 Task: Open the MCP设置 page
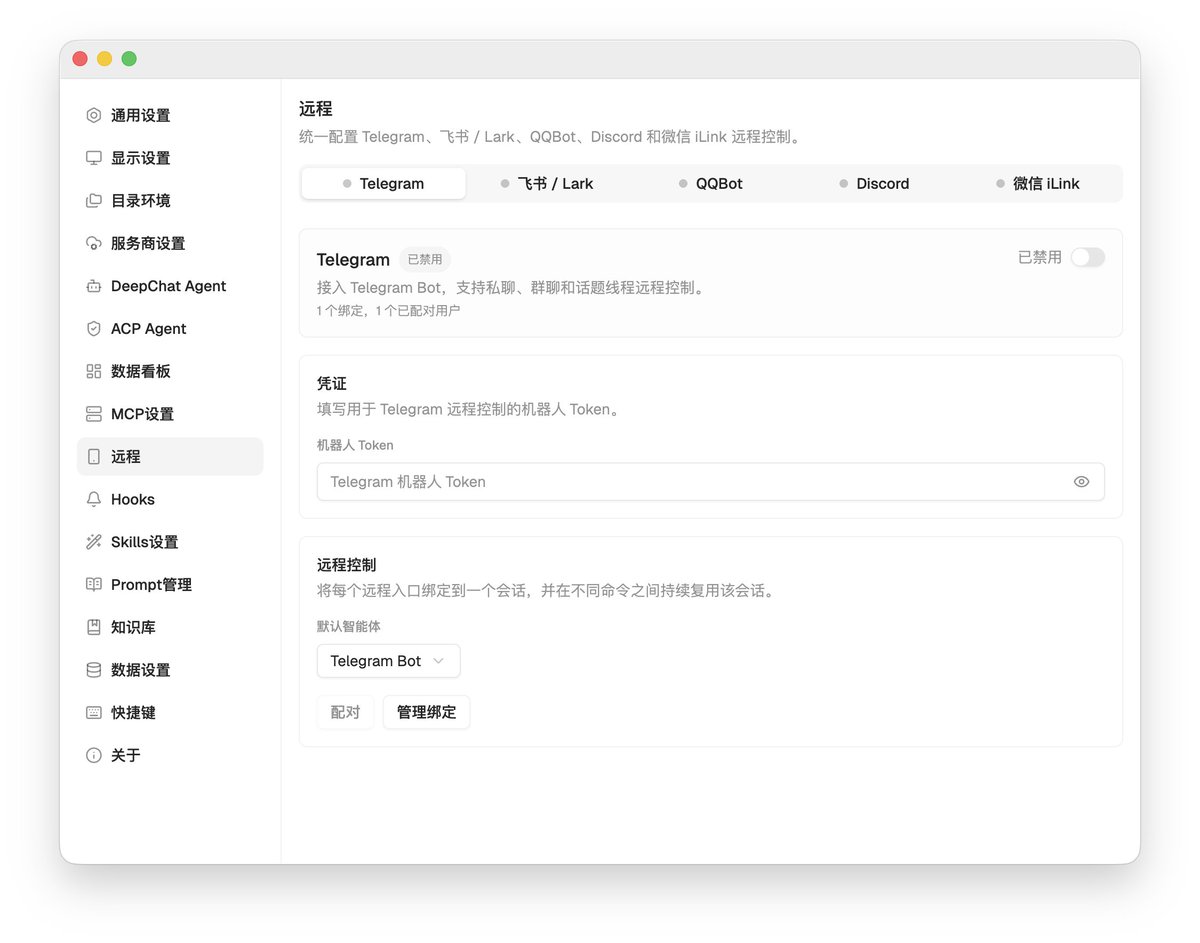tap(170, 414)
